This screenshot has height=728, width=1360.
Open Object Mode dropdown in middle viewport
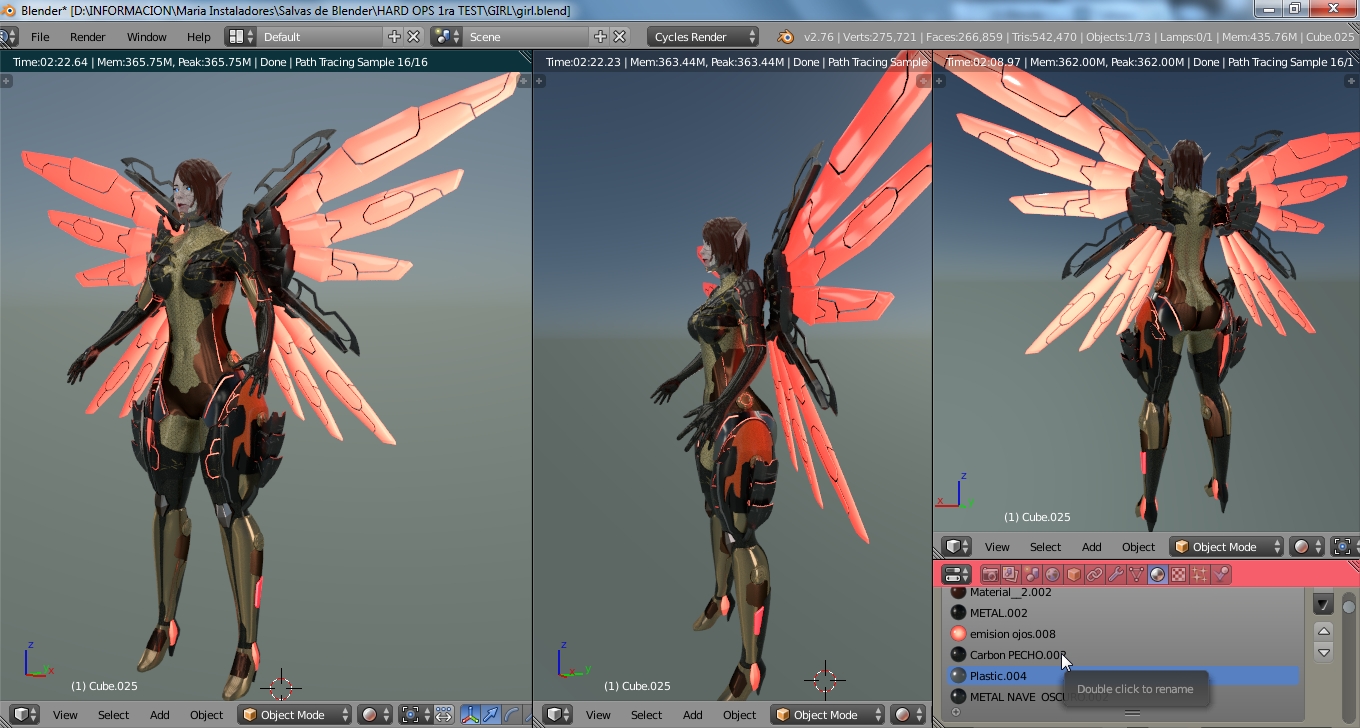828,715
